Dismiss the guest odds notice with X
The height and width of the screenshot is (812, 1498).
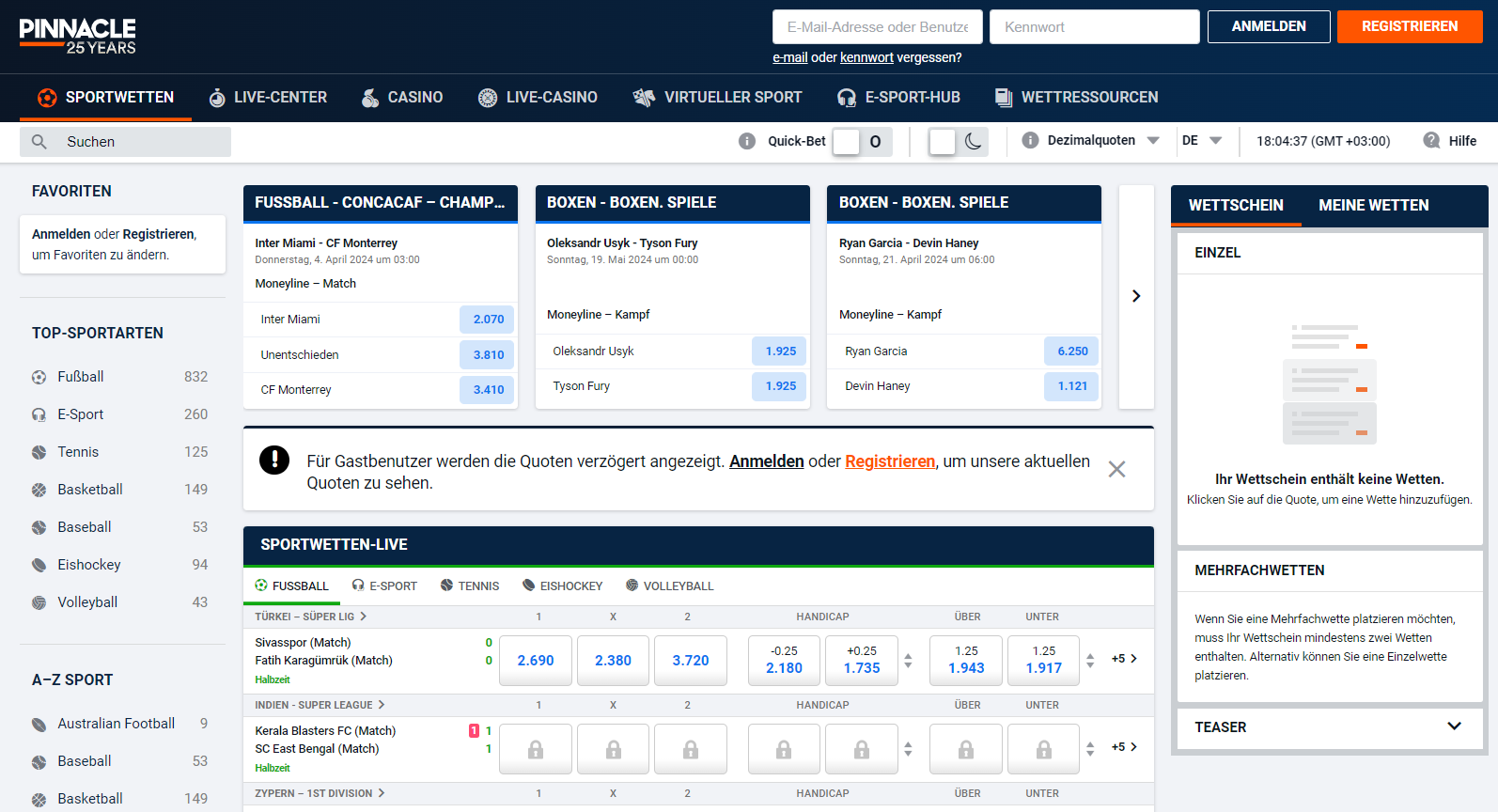pyautogui.click(x=1116, y=469)
